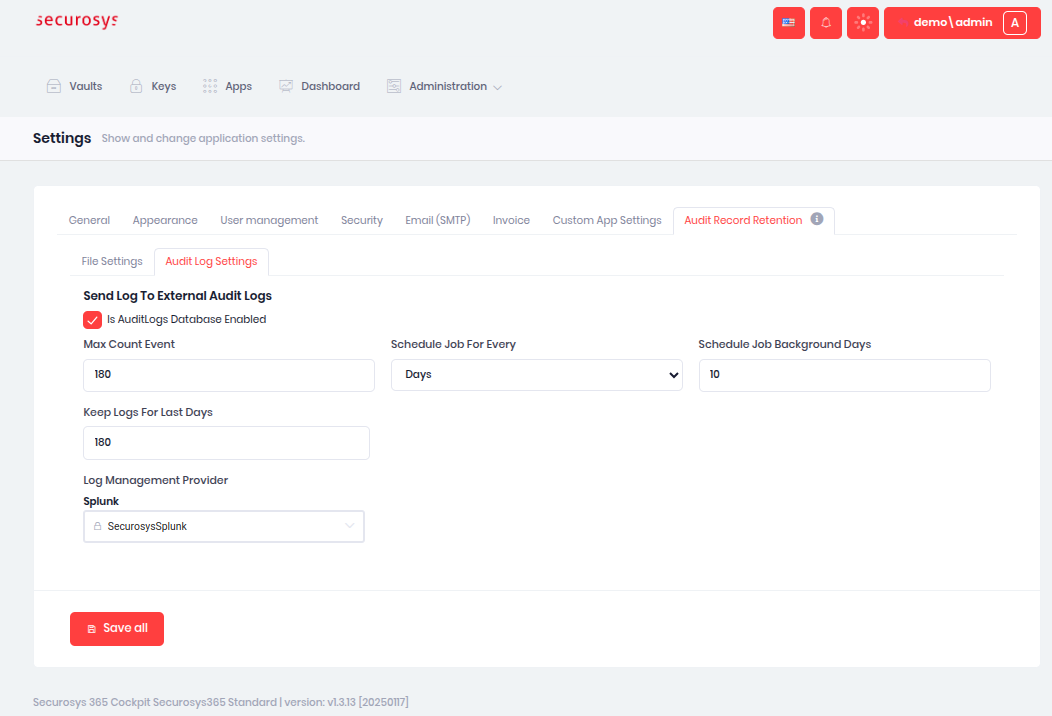Click the user avatar letter A
The width and height of the screenshot is (1052, 716).
pos(1014,23)
